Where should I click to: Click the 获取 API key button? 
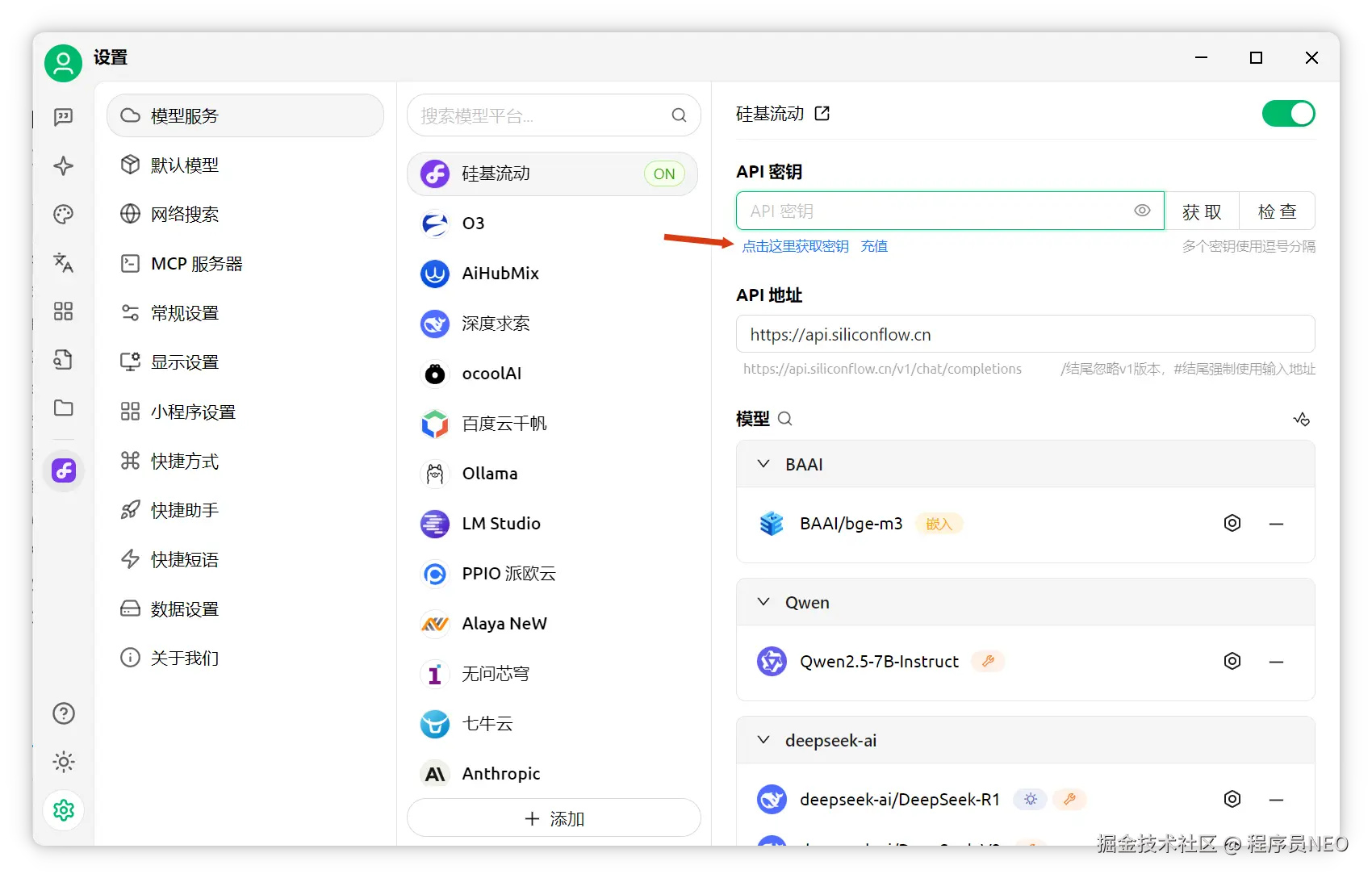click(x=1202, y=211)
